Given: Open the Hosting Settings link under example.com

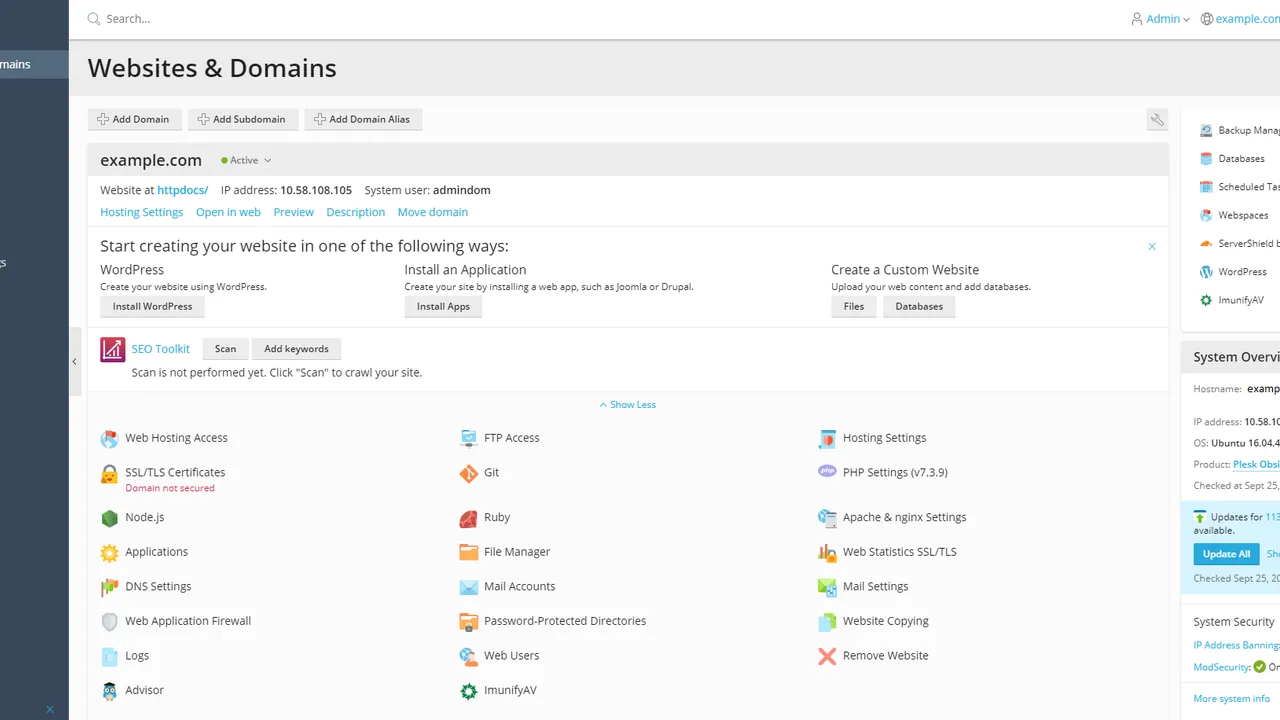Looking at the screenshot, I should pyautogui.click(x=142, y=212).
